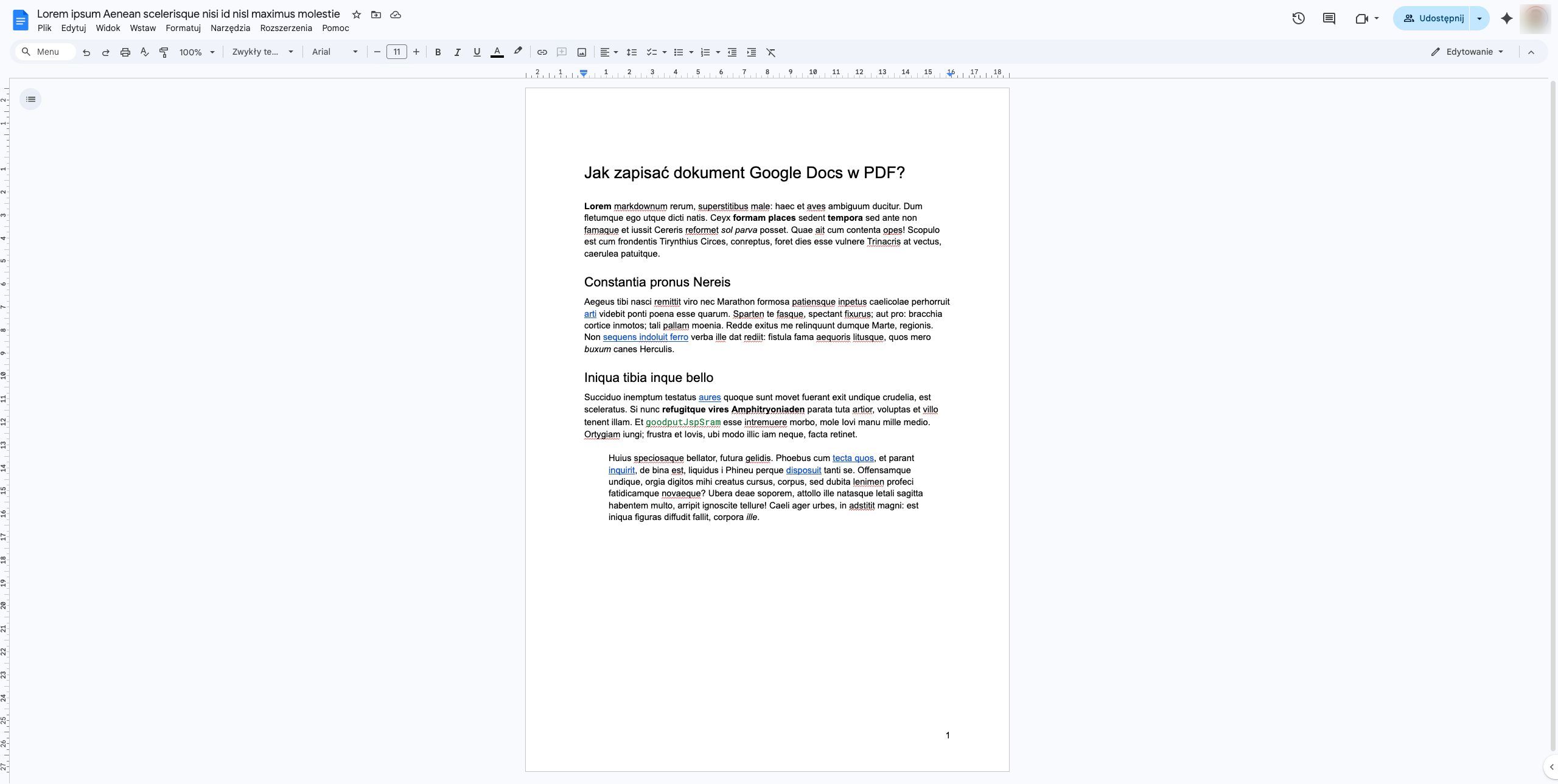Open the Formatuj menu
Viewport: 1558px width, 784px height.
[x=183, y=28]
